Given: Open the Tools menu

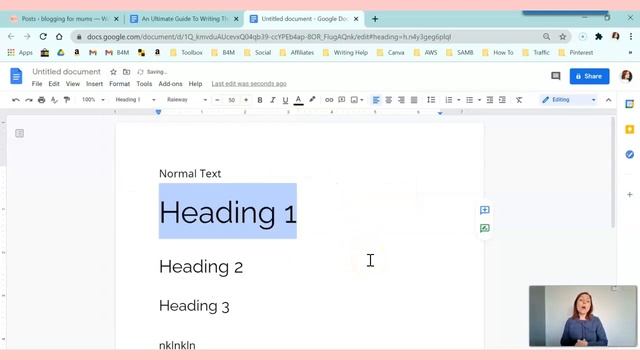Looking at the screenshot, I should [144, 84].
